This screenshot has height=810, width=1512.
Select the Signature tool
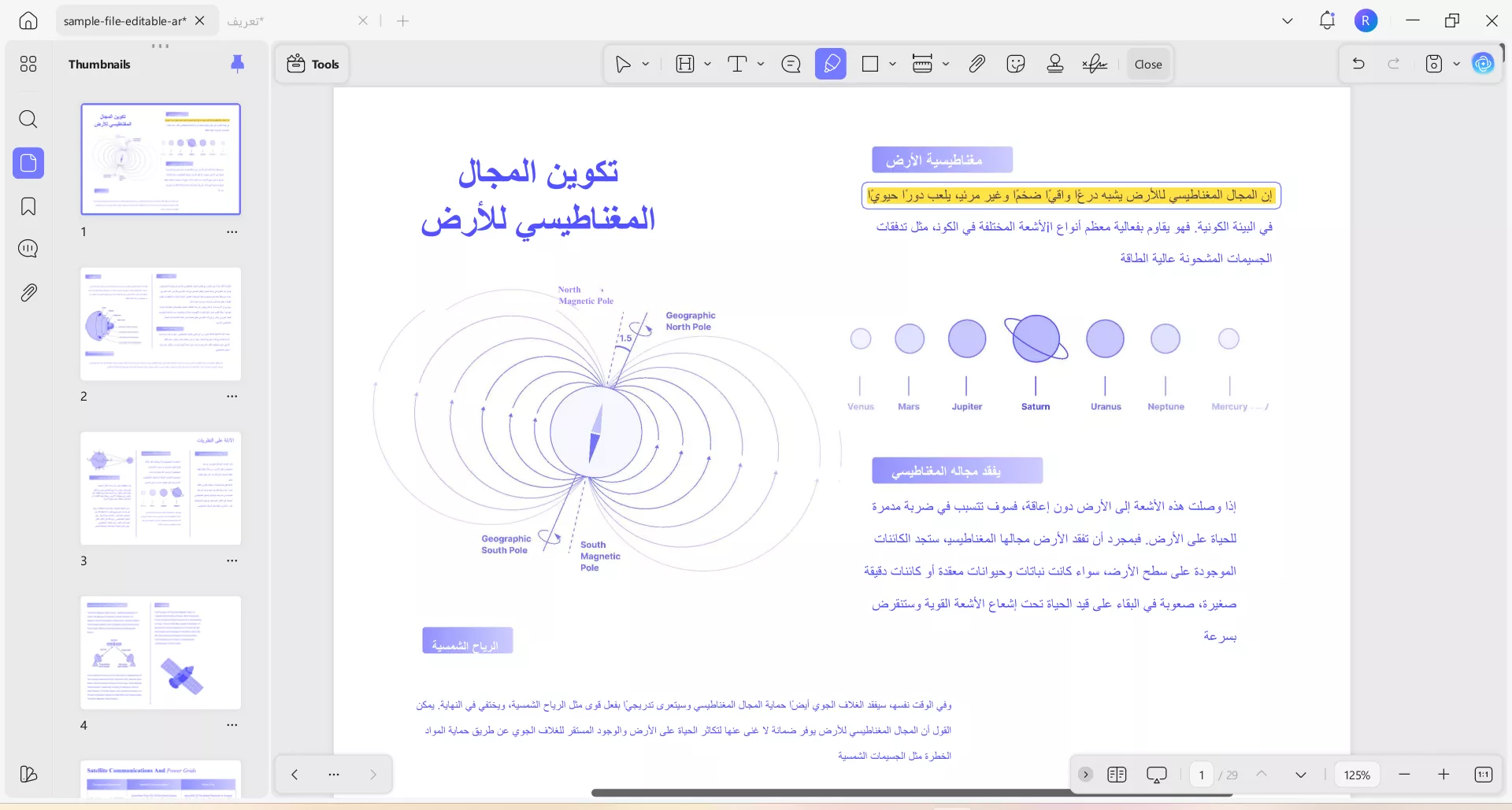click(1095, 64)
